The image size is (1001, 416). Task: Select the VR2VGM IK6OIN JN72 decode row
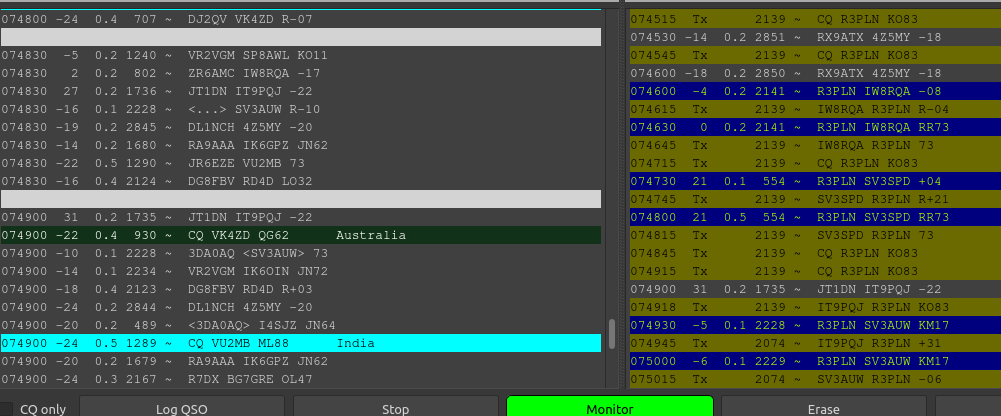point(301,271)
